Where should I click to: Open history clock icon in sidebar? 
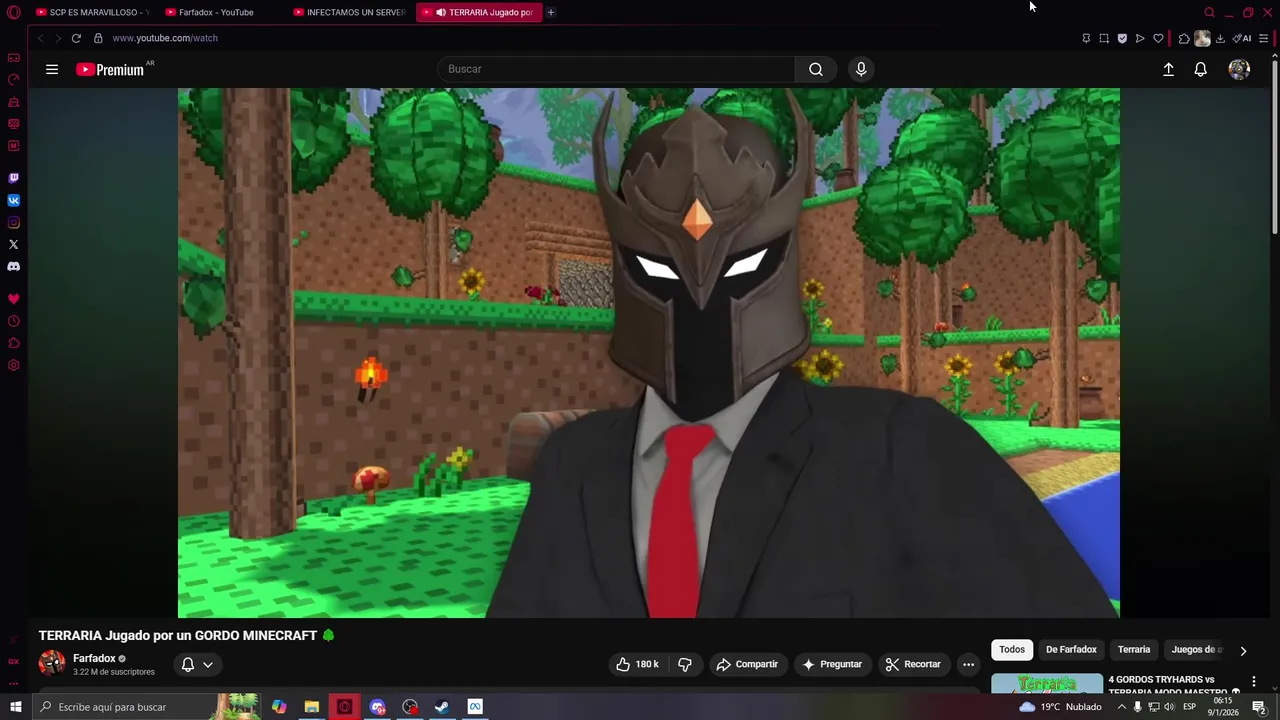coord(13,321)
